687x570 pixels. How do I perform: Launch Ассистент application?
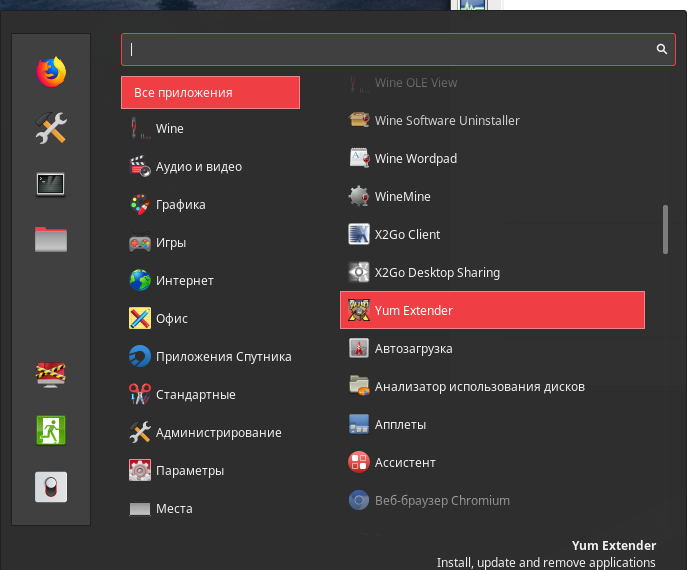pyautogui.click(x=492, y=462)
